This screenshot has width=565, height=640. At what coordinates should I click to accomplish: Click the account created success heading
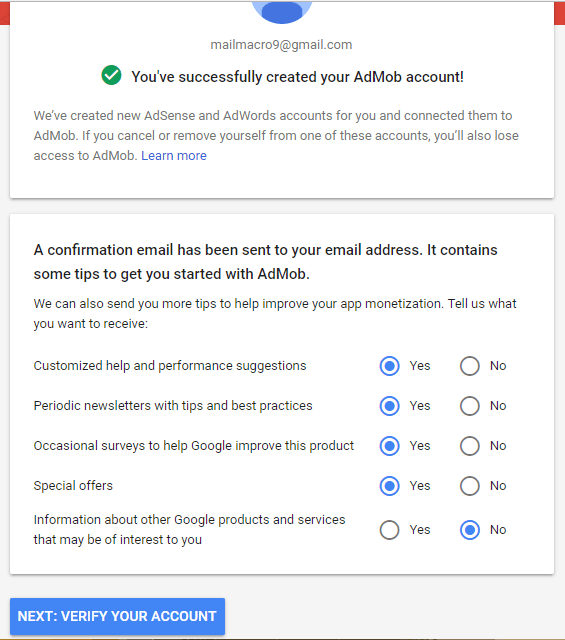pos(298,77)
